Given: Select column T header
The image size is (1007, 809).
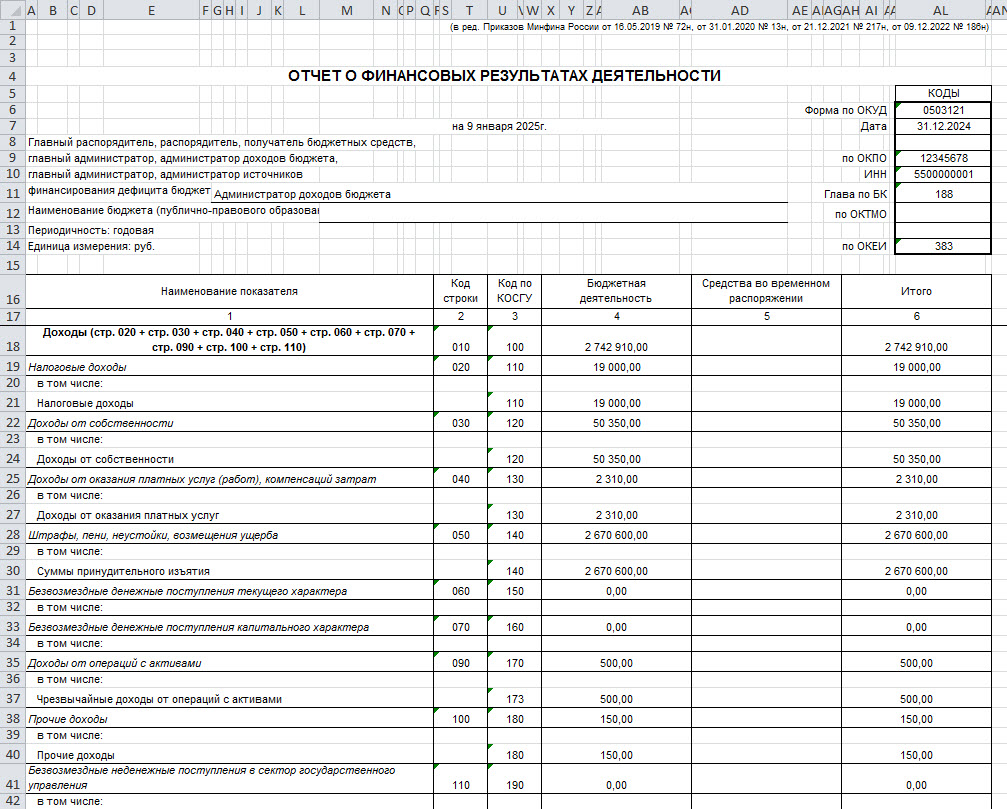Looking at the screenshot, I should coord(469,10).
